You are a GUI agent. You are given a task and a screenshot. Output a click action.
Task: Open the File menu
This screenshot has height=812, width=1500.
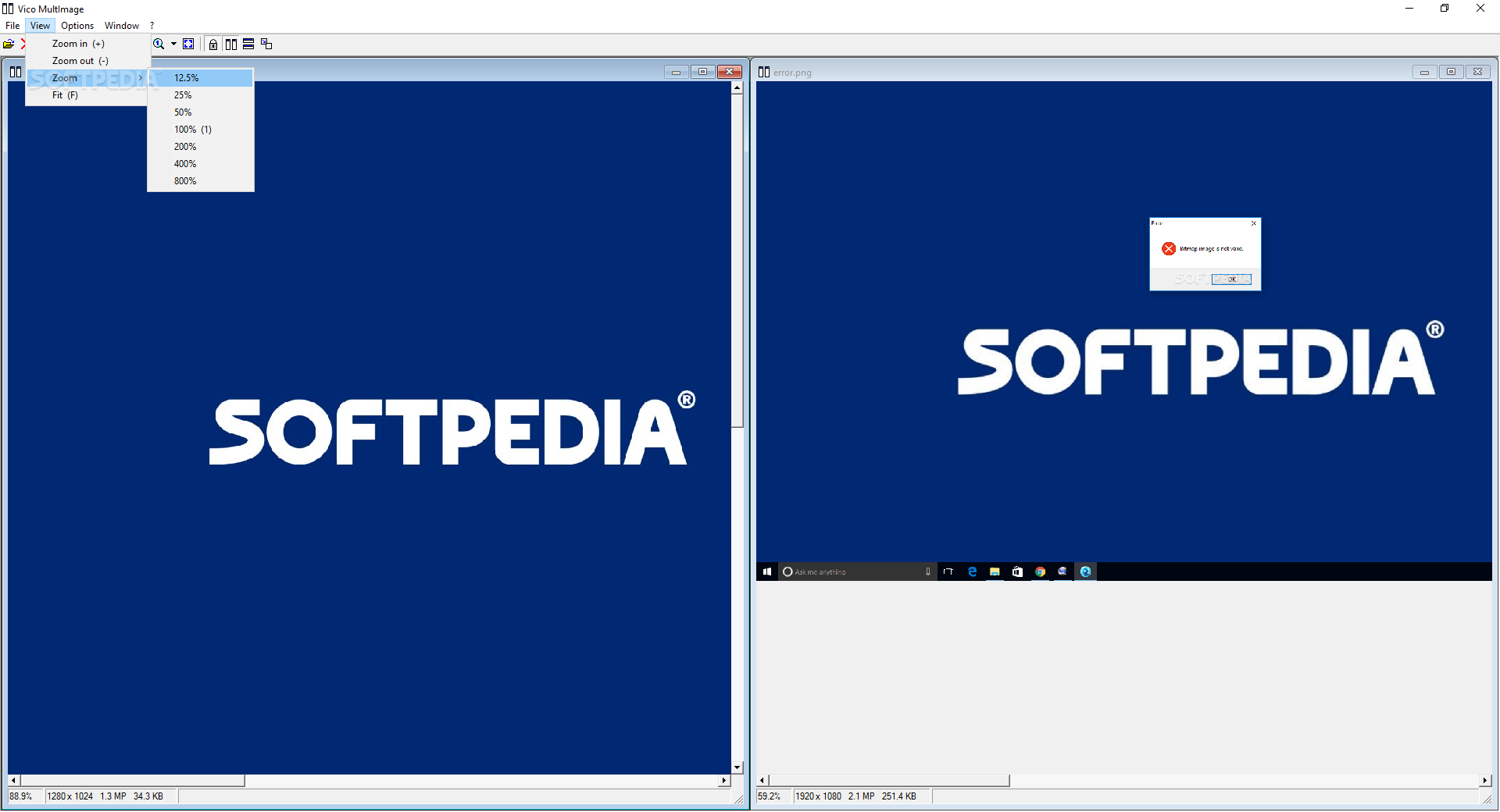click(x=12, y=26)
